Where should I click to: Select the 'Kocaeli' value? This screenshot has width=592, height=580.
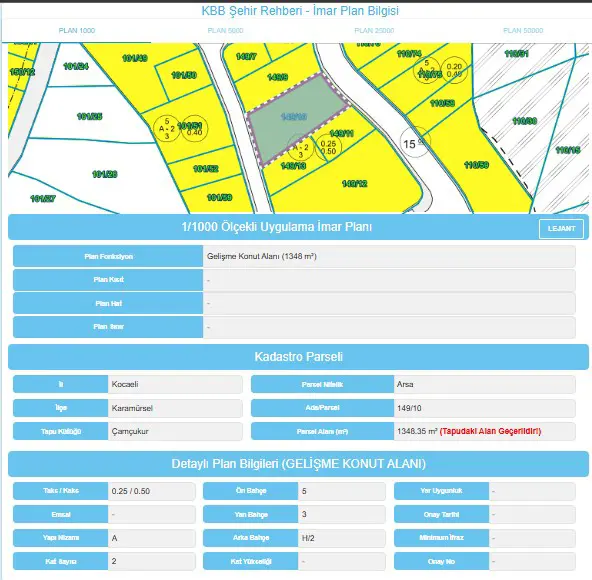[125, 384]
